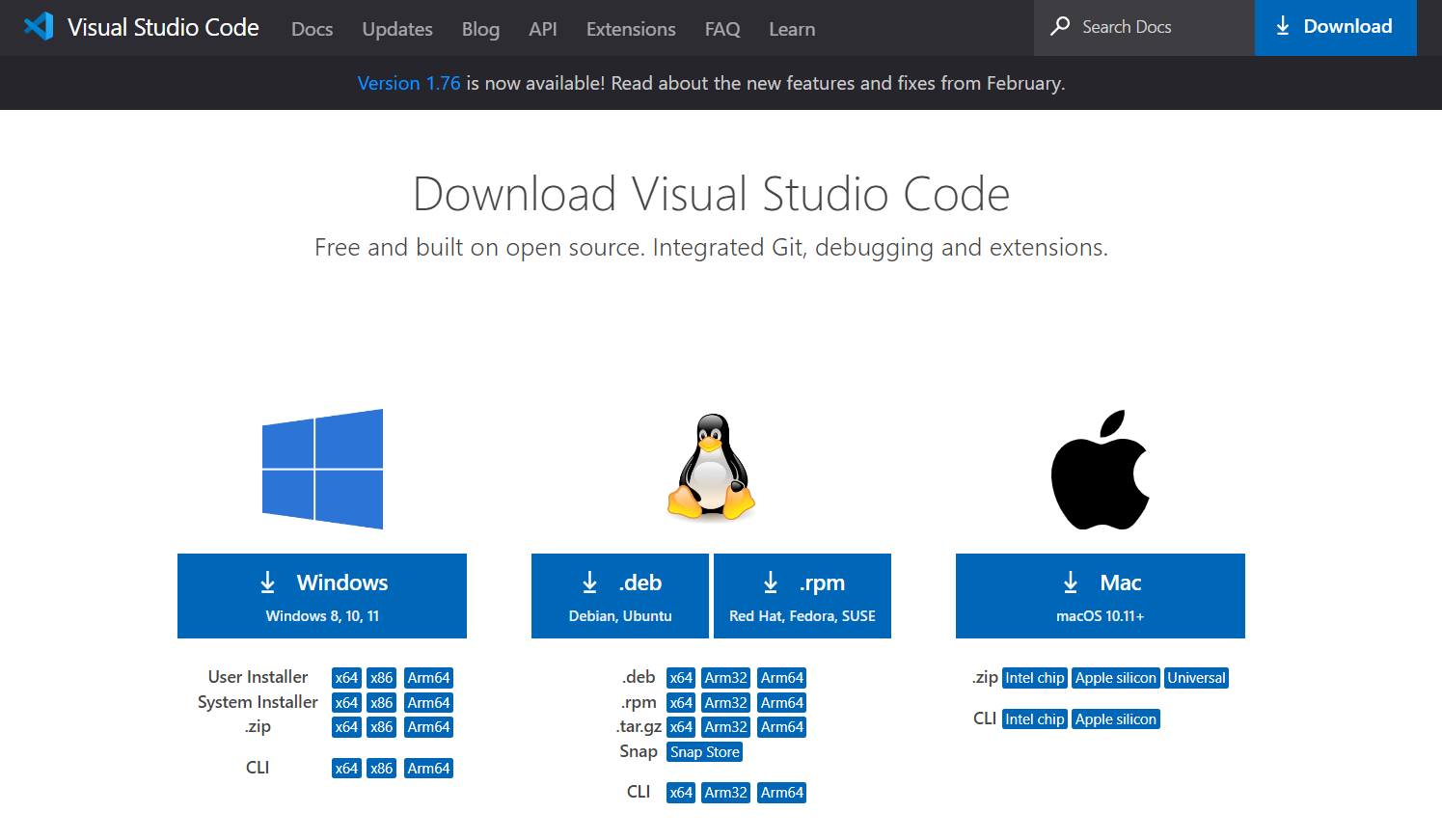
Task: Select x86 for Windows System Installer
Action: click(x=382, y=703)
